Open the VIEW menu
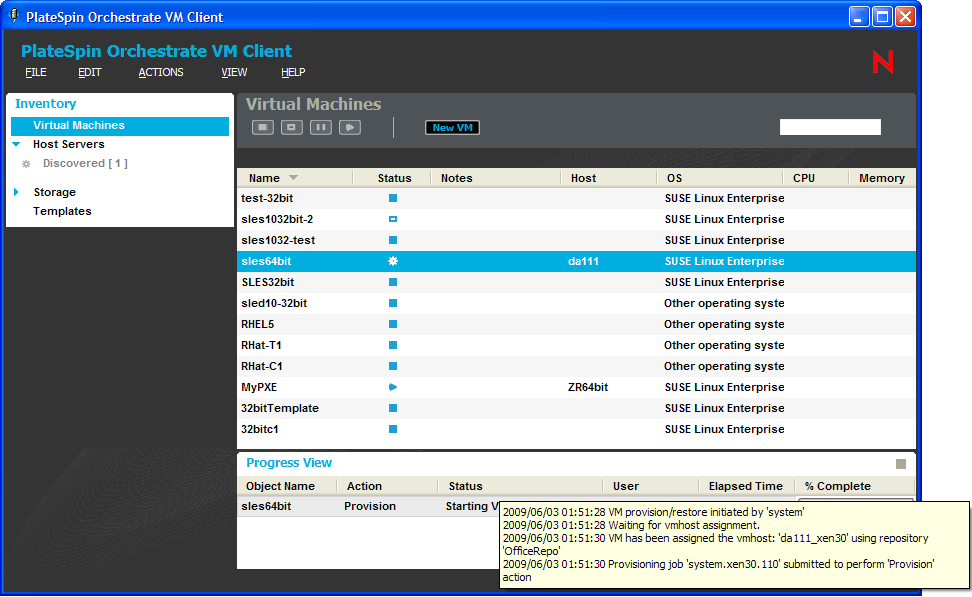The image size is (972, 597). [x=234, y=73]
